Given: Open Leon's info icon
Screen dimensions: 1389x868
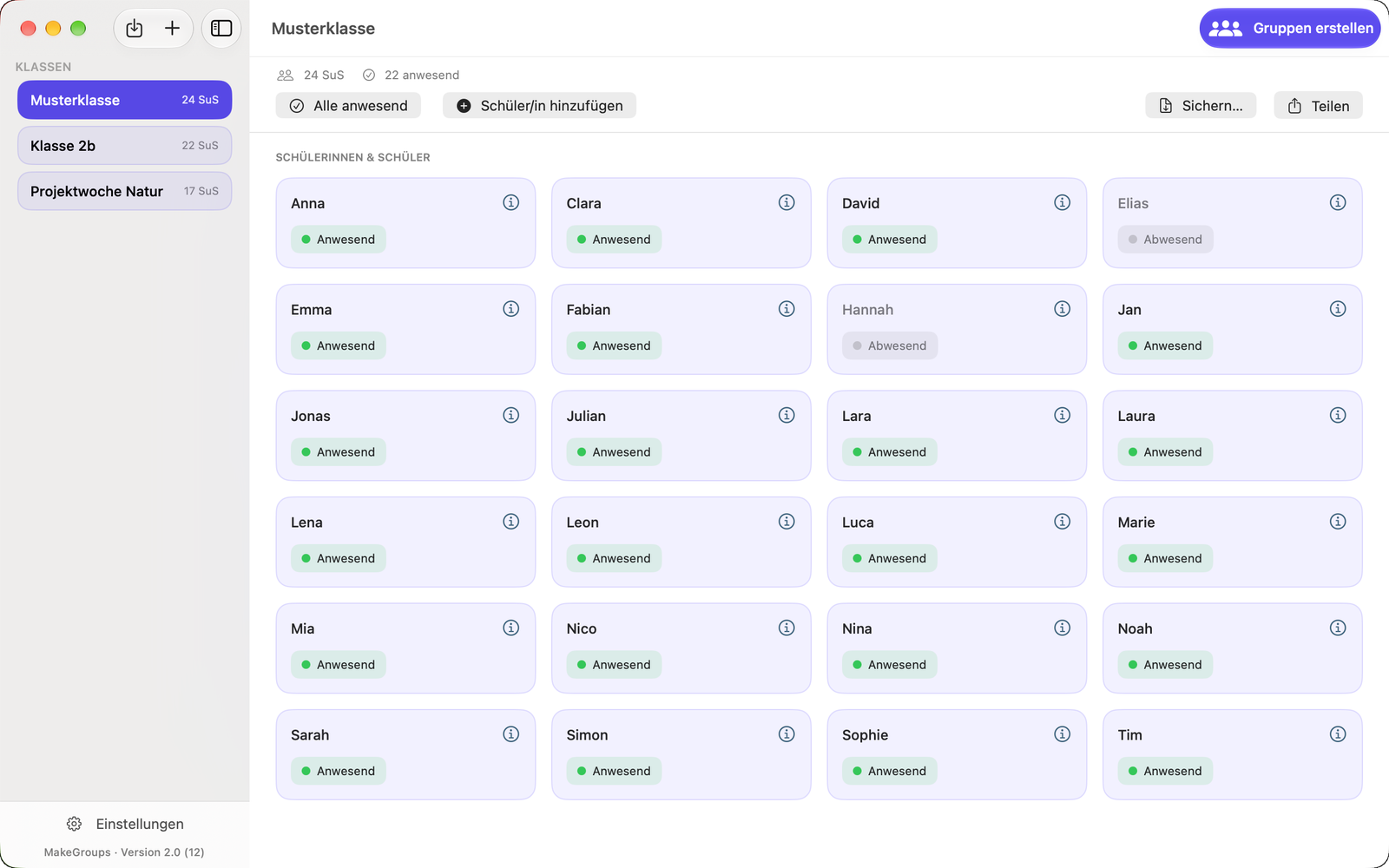Looking at the screenshot, I should click(787, 522).
